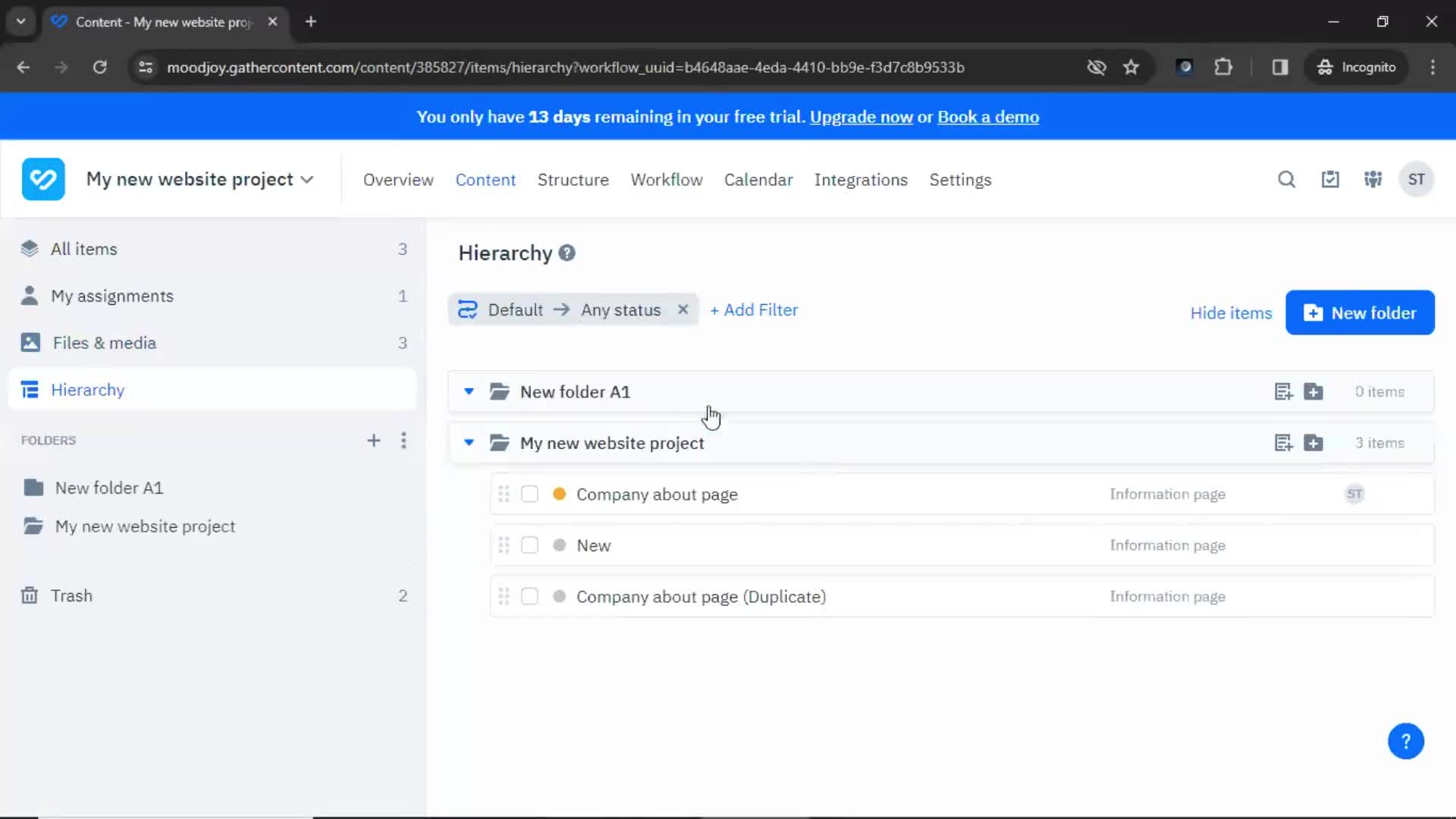Open Files & media in sidebar
The width and height of the screenshot is (1456, 819).
click(212, 344)
